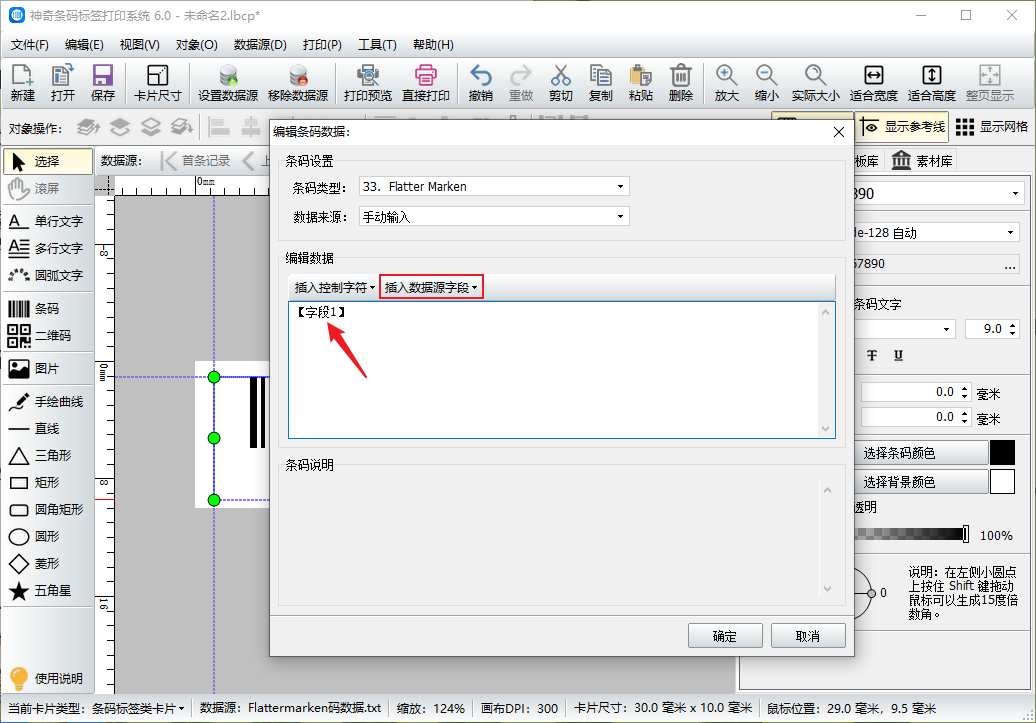Click 设置数据源 toolbar icon
Image resolution: width=1036 pixels, height=723 pixels.
point(228,83)
